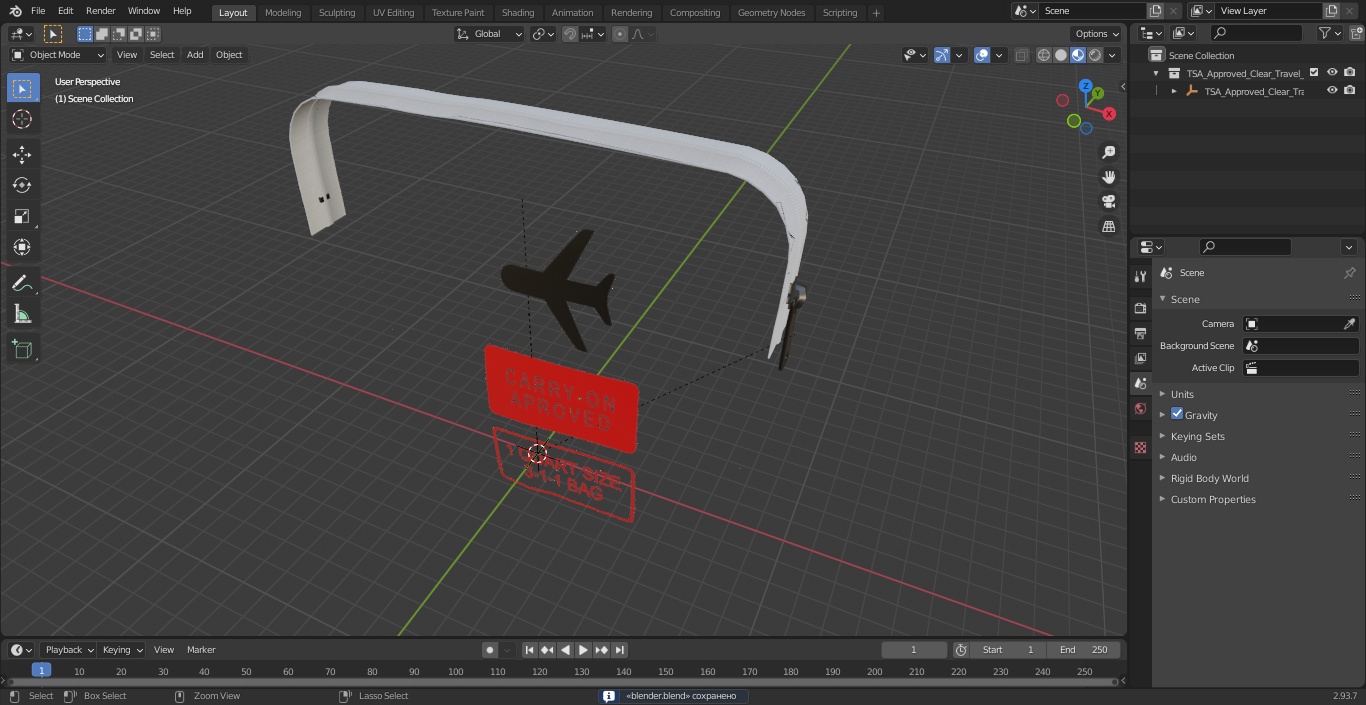Toggle camera view with camera icon
The width and height of the screenshot is (1366, 705).
pyautogui.click(x=1108, y=202)
